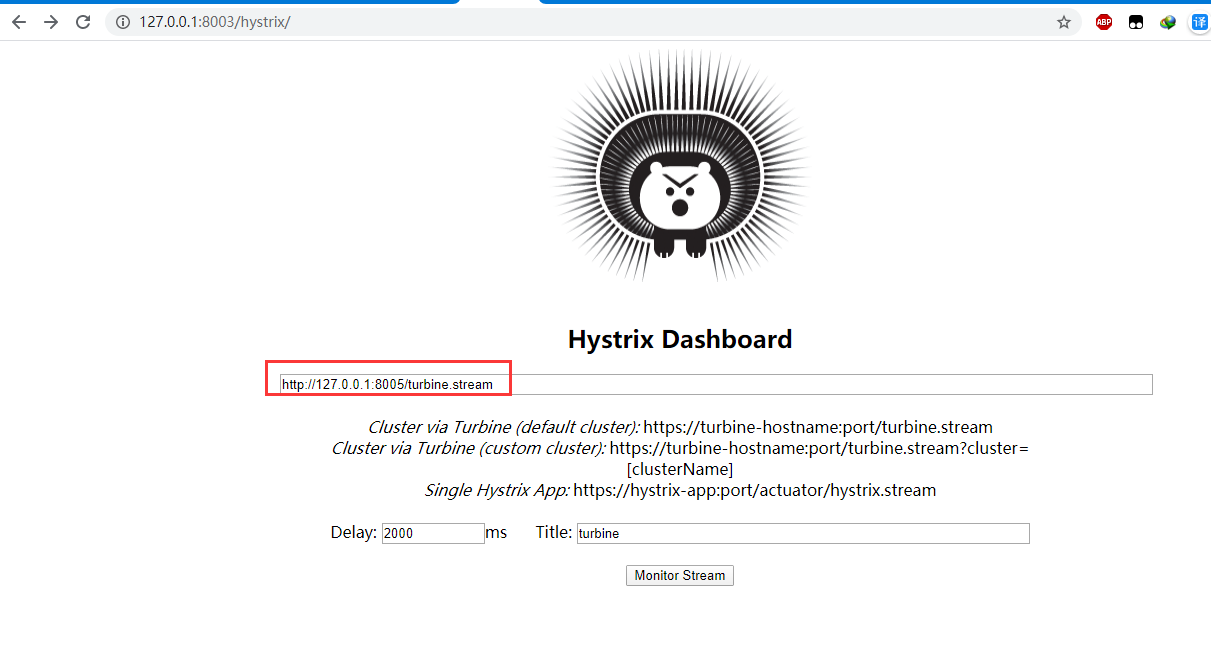View site information icon in address bar
The width and height of the screenshot is (1211, 656).
click(x=122, y=22)
